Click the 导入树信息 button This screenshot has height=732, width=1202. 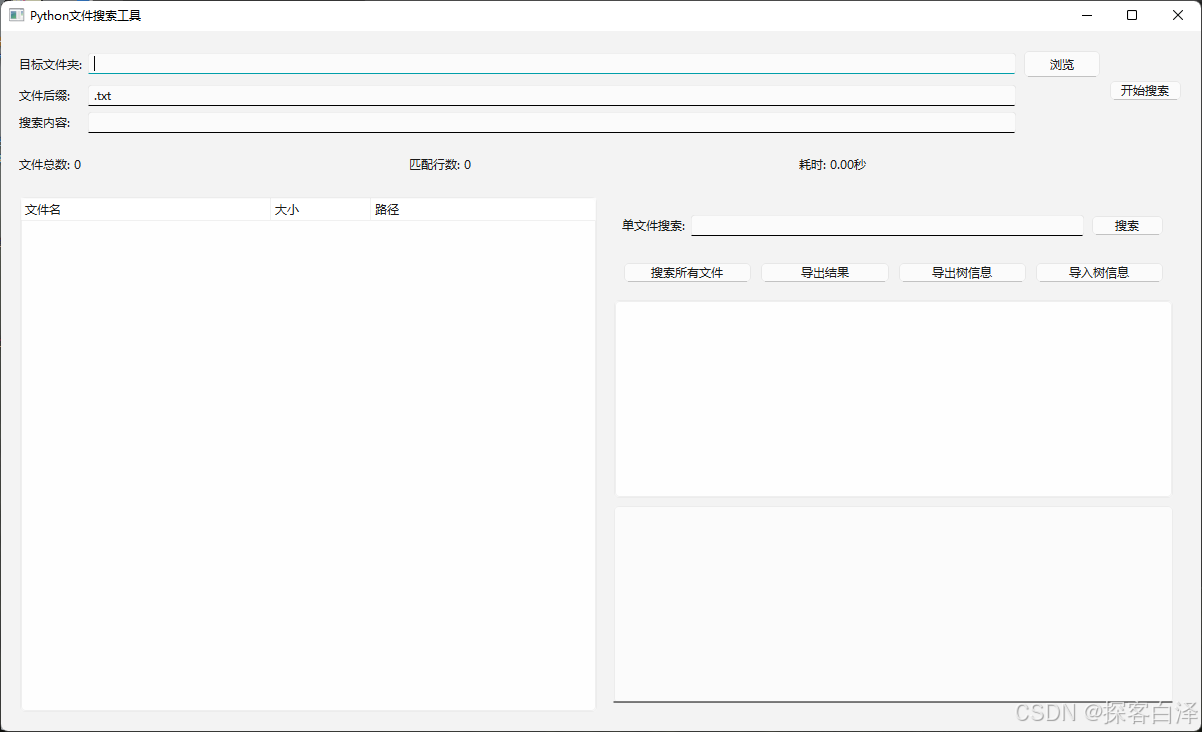[1099, 271]
